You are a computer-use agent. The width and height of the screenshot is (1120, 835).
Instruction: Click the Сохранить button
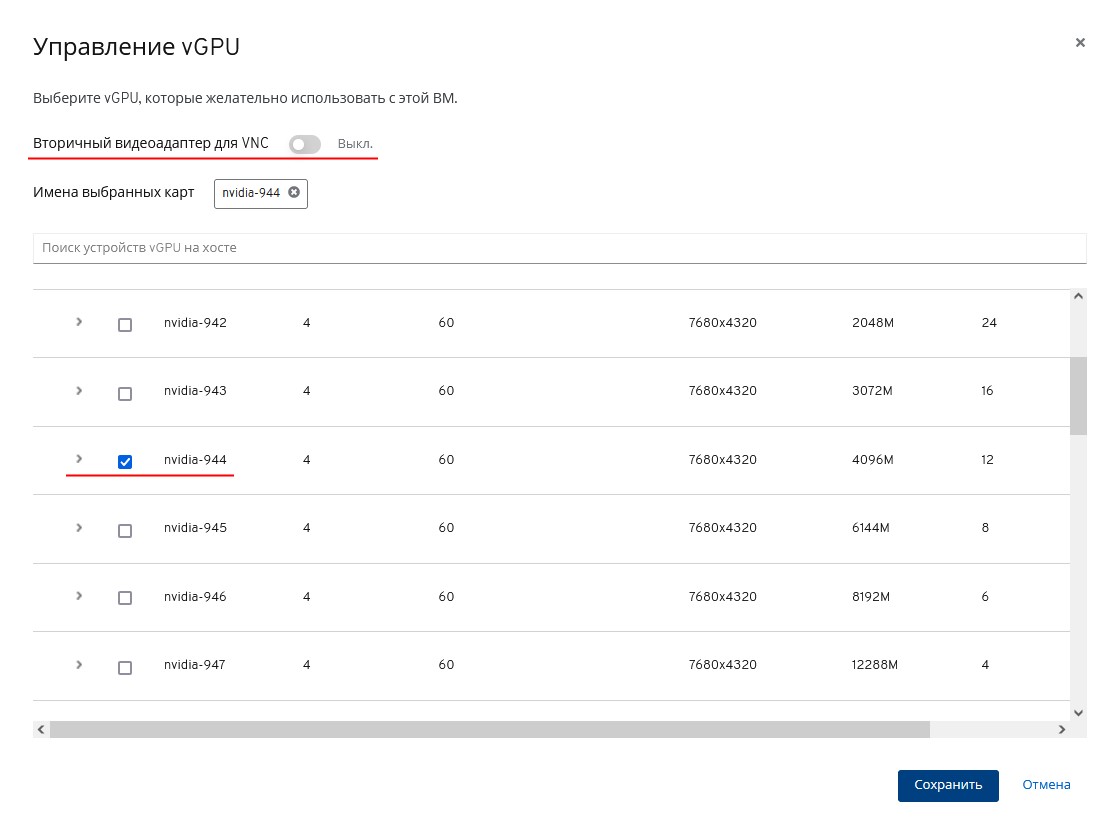(x=947, y=785)
